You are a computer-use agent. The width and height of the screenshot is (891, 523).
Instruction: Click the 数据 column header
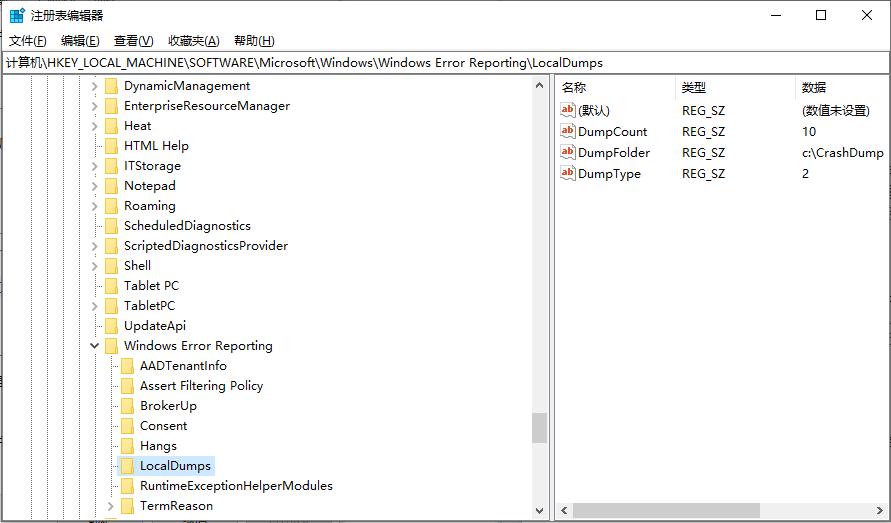point(842,88)
